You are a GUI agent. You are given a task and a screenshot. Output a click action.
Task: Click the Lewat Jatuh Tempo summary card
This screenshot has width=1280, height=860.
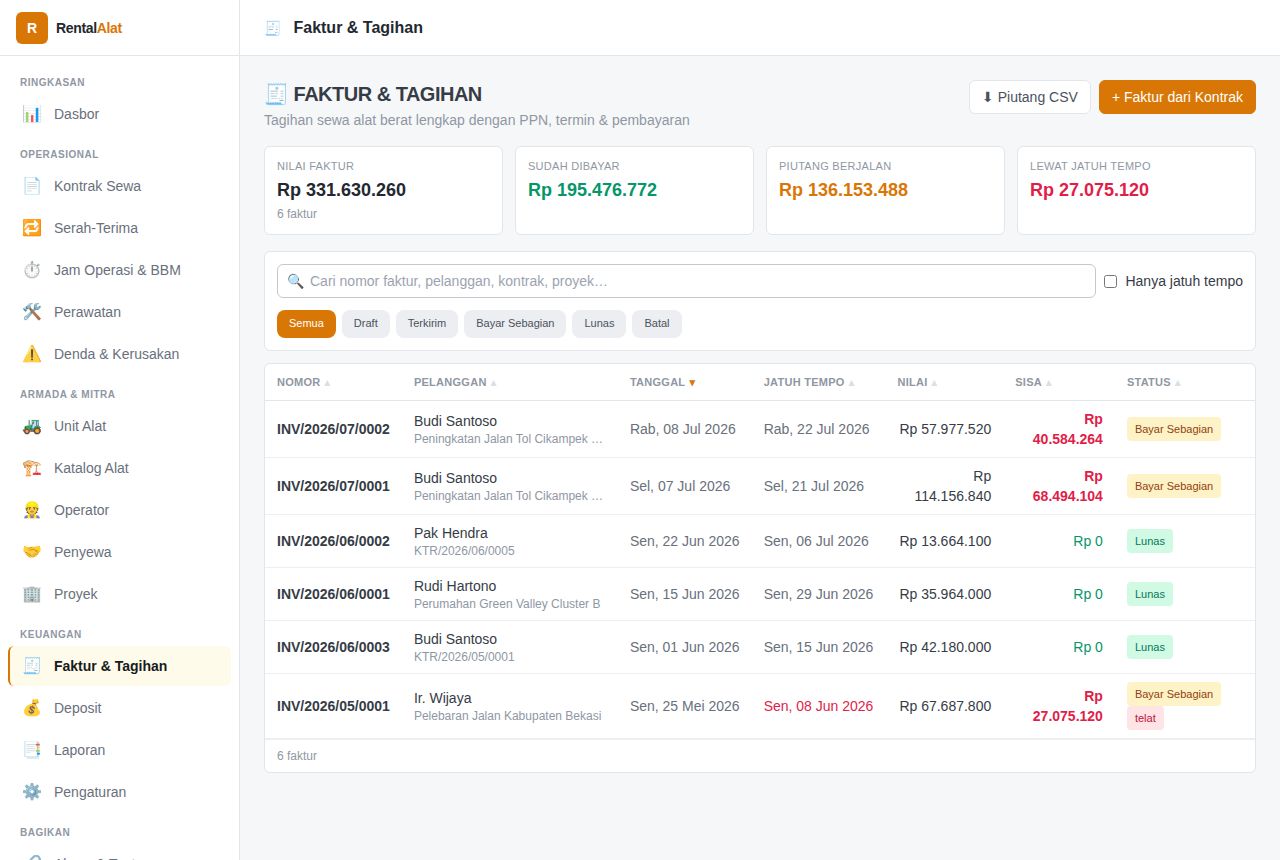click(1136, 191)
